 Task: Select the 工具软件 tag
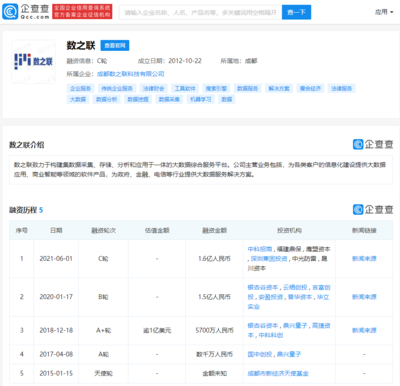tap(185, 88)
